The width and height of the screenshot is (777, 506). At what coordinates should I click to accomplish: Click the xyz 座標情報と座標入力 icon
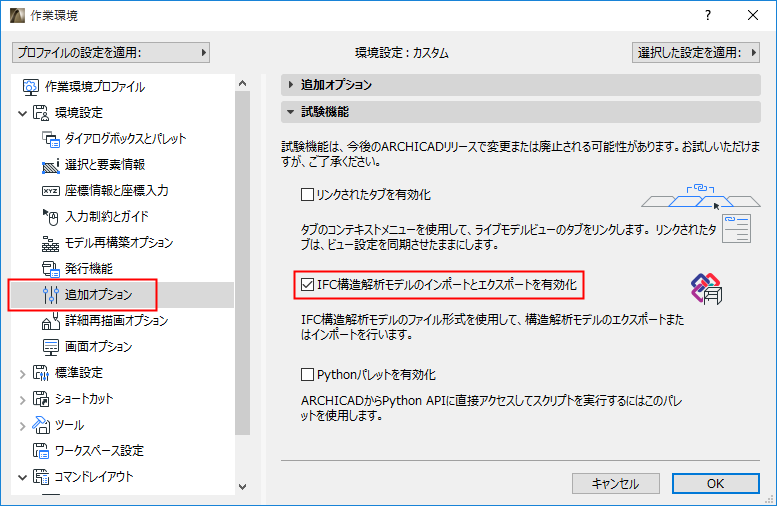[51, 191]
